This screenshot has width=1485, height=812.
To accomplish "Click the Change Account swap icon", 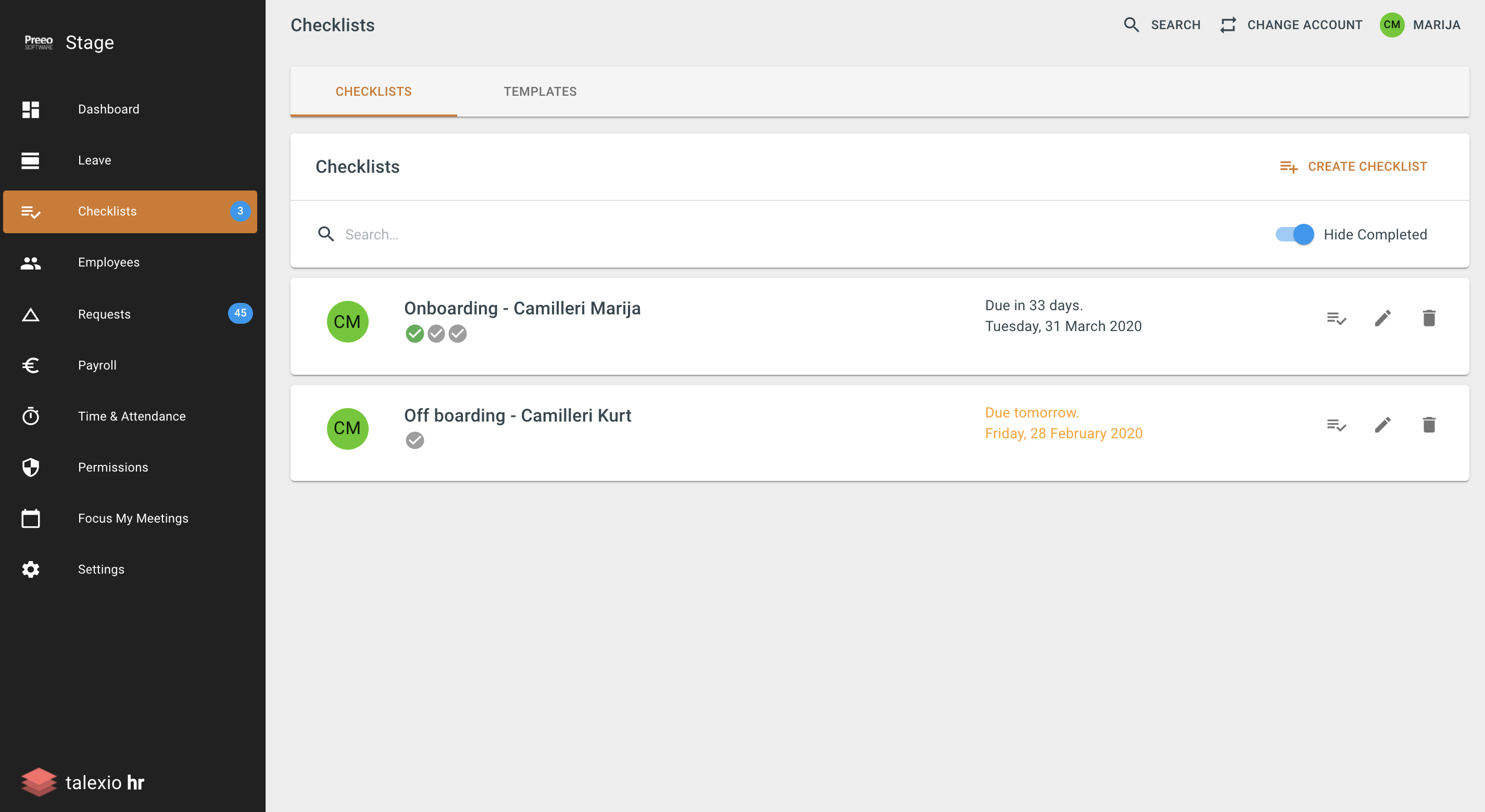I will [x=1228, y=25].
